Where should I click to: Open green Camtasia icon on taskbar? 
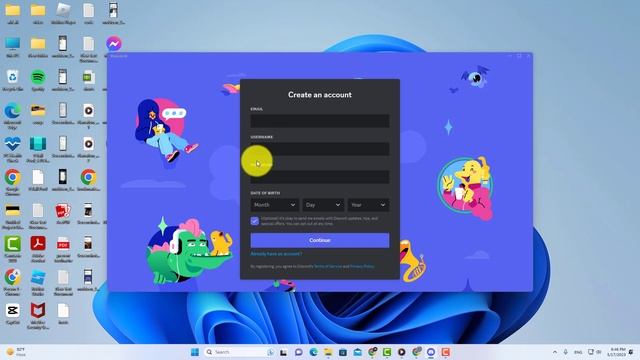click(387, 352)
